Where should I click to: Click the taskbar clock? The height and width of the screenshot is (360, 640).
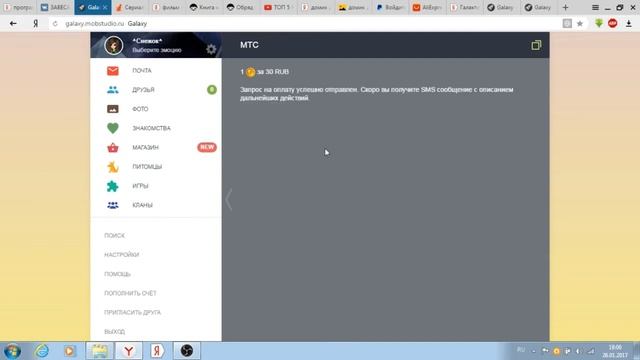click(x=615, y=351)
